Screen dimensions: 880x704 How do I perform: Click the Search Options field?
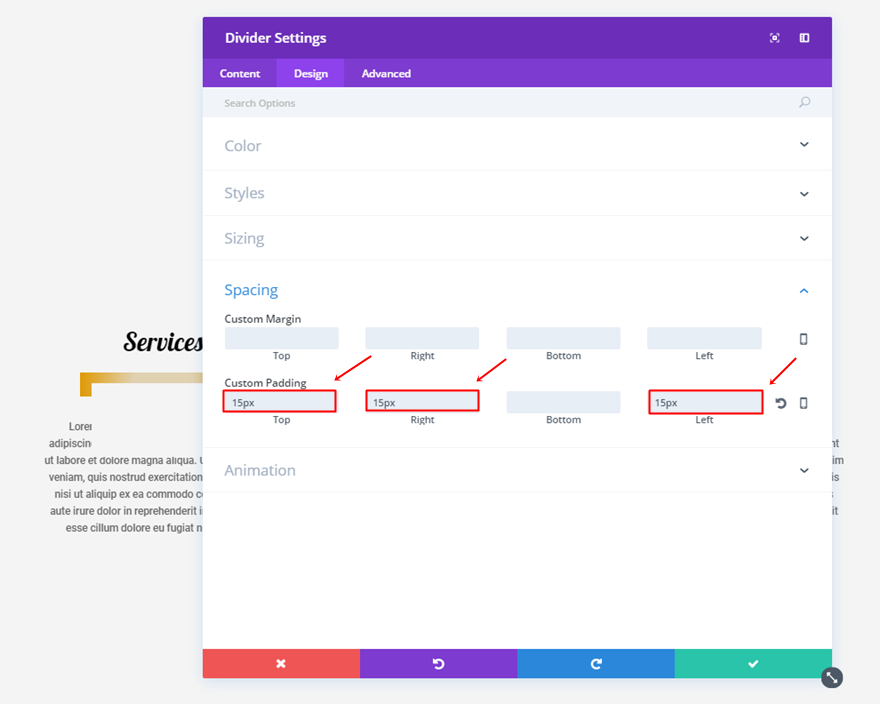coord(500,103)
